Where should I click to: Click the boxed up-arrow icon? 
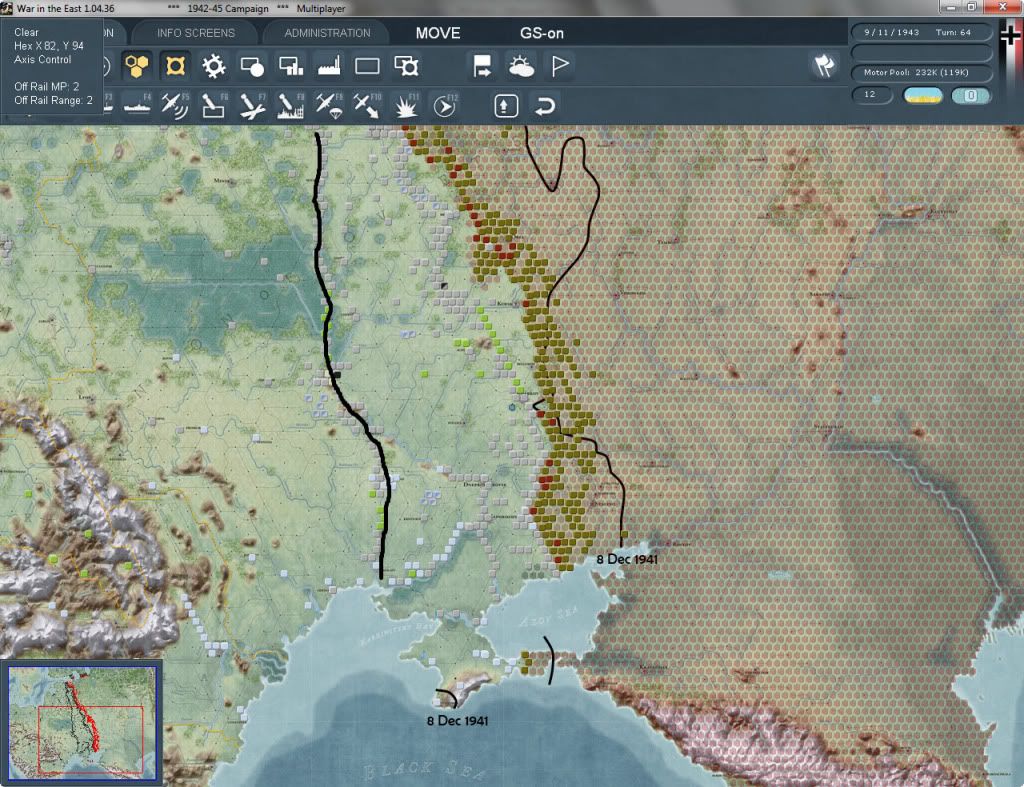click(x=506, y=106)
